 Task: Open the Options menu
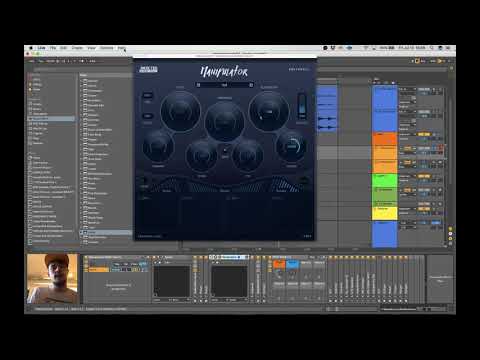(x=107, y=48)
